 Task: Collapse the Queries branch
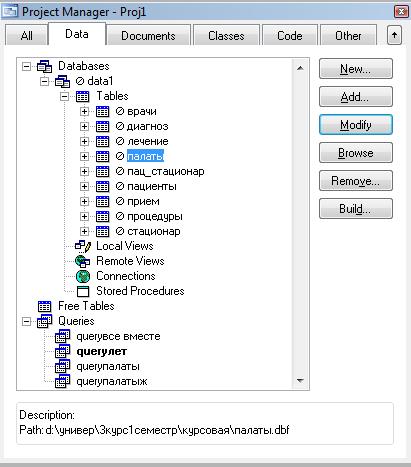[26, 322]
